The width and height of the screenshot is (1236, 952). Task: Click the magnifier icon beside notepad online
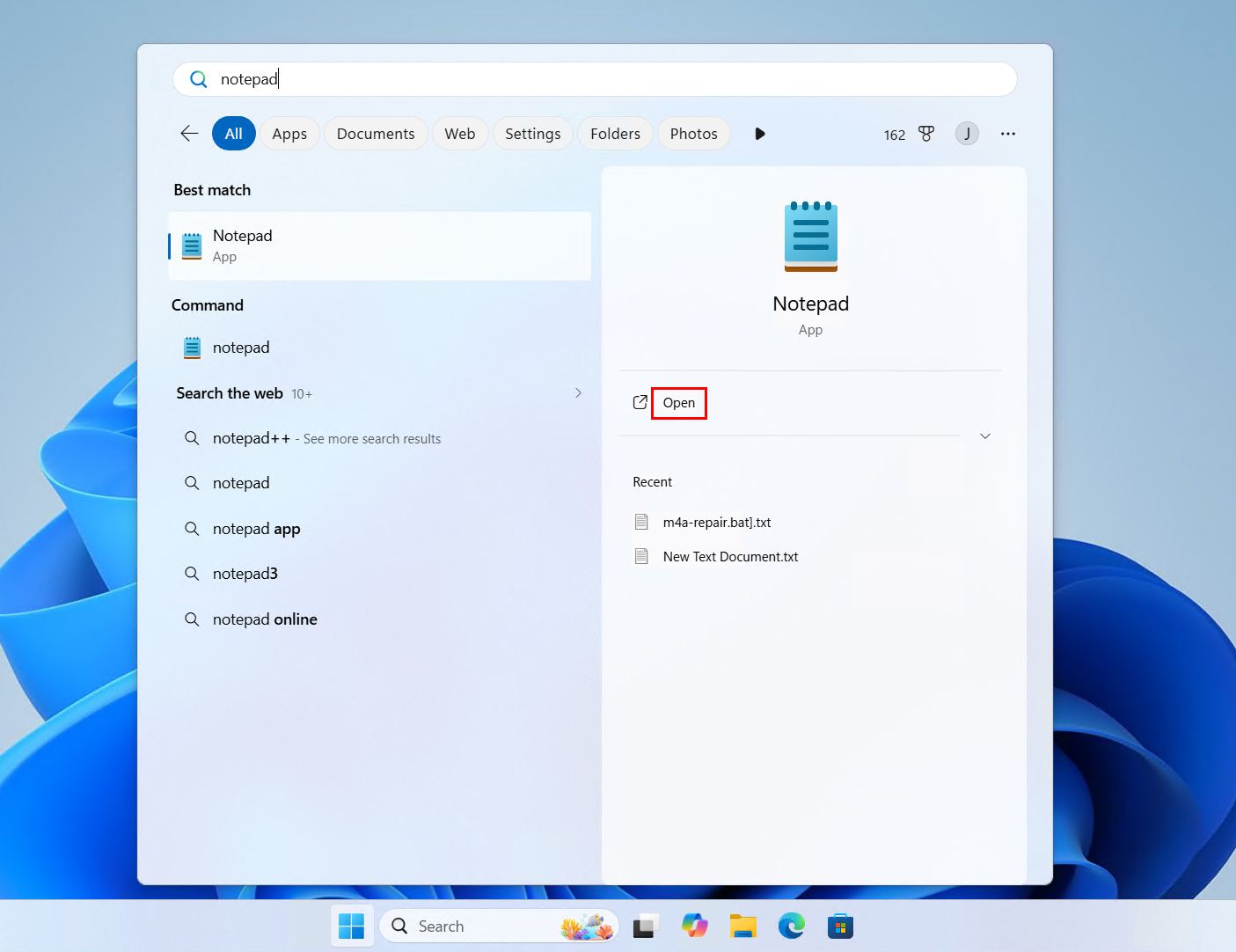(191, 619)
